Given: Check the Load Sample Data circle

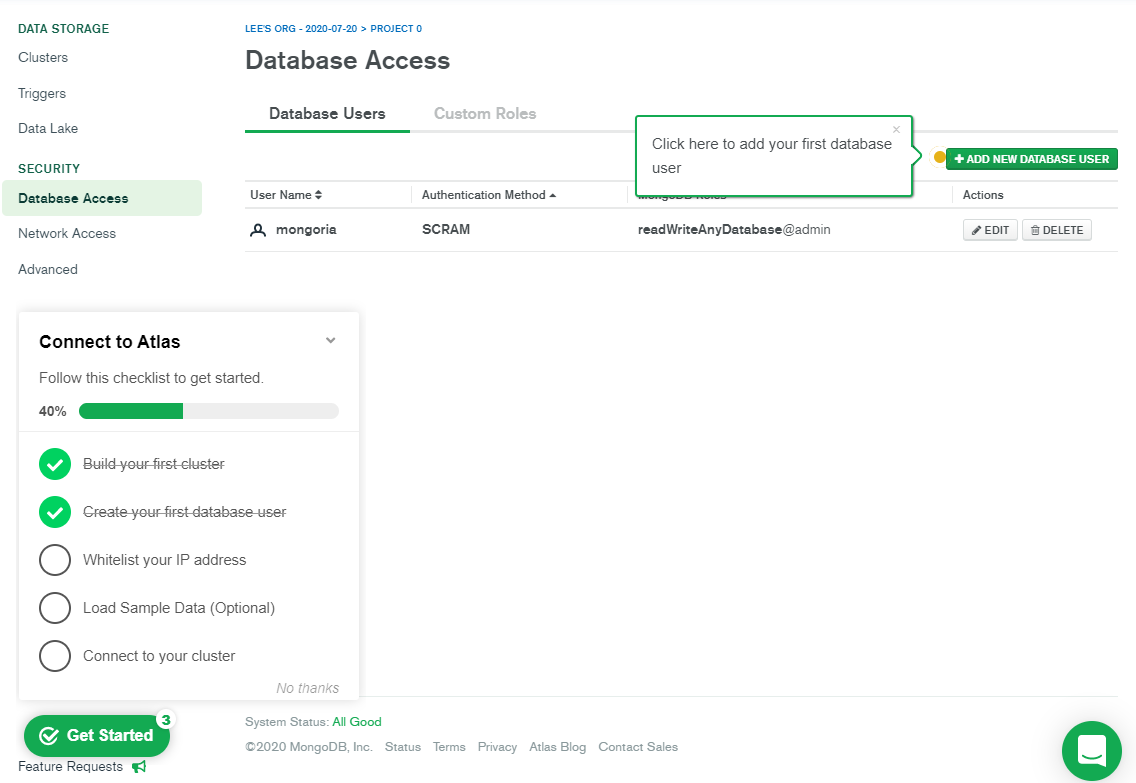Looking at the screenshot, I should [55, 608].
